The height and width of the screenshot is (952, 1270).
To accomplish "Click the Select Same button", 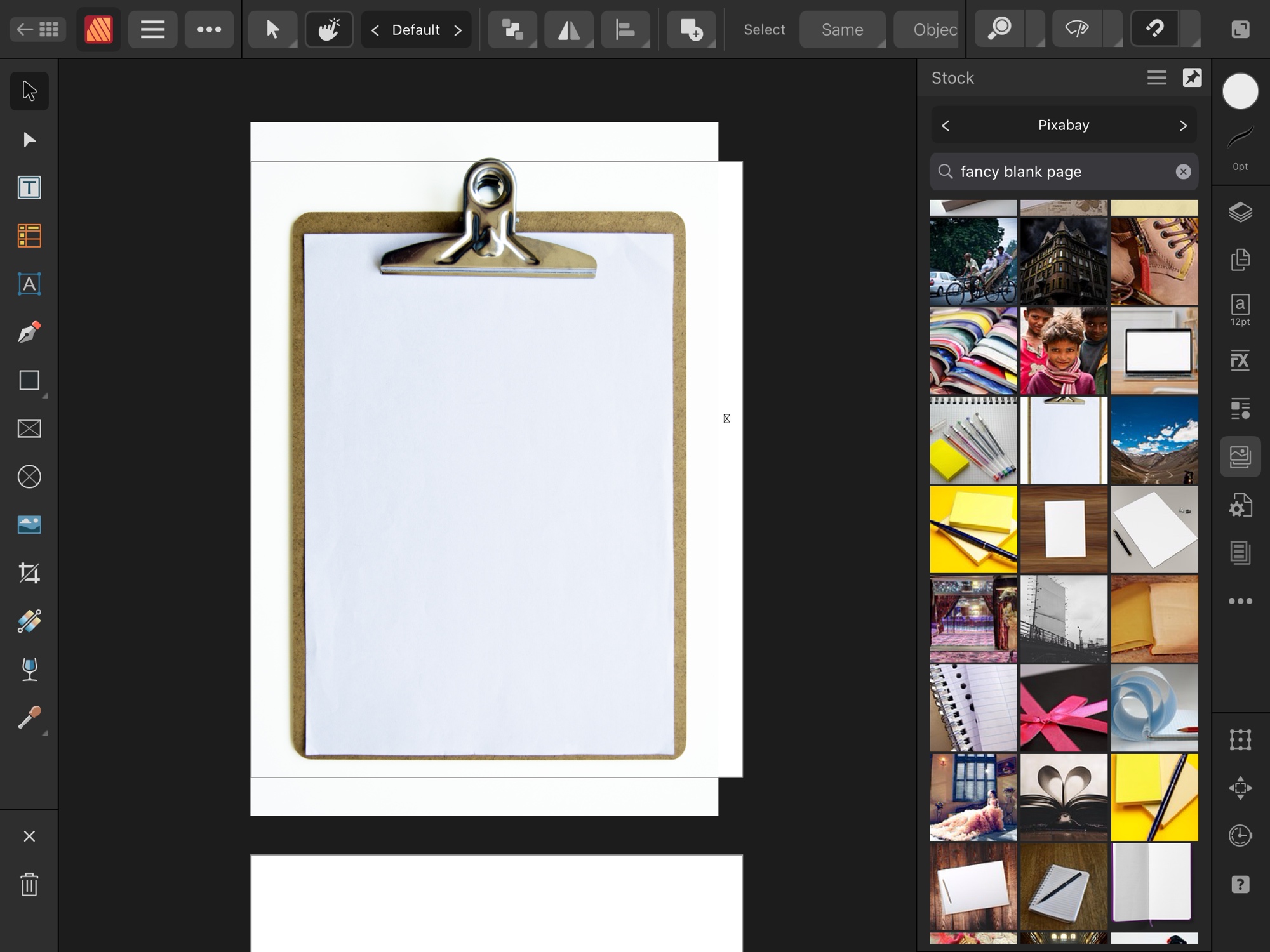I will [x=842, y=29].
